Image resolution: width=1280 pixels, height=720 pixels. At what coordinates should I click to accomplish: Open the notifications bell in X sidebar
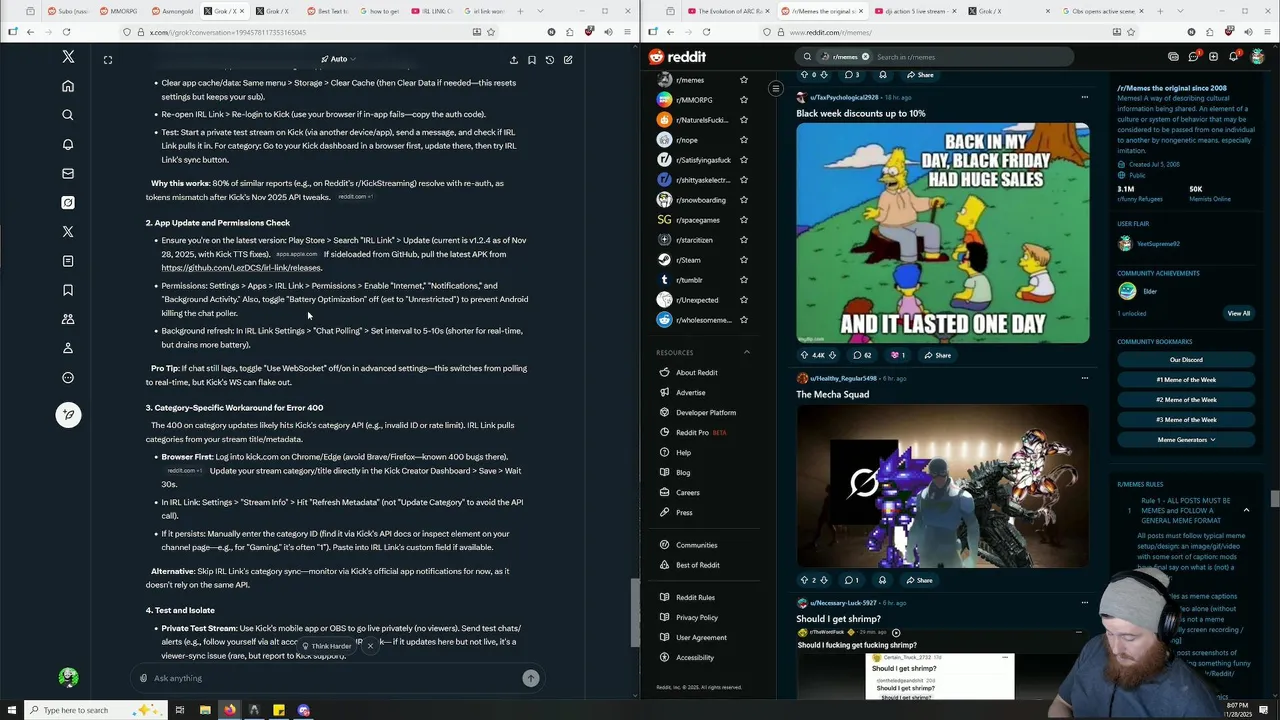pos(68,144)
